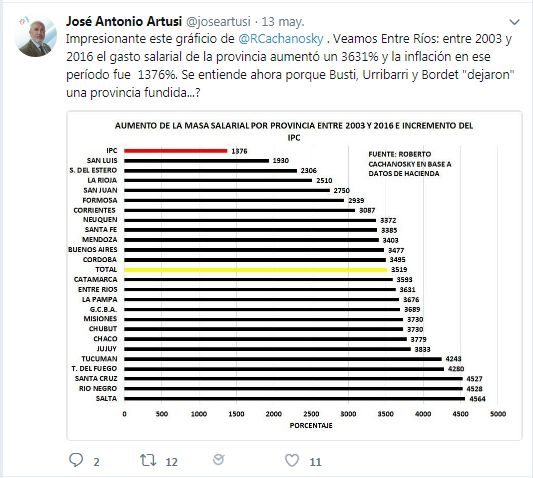The height and width of the screenshot is (478, 533).
Task: Open the @joseartusi handle link
Action: click(x=218, y=22)
